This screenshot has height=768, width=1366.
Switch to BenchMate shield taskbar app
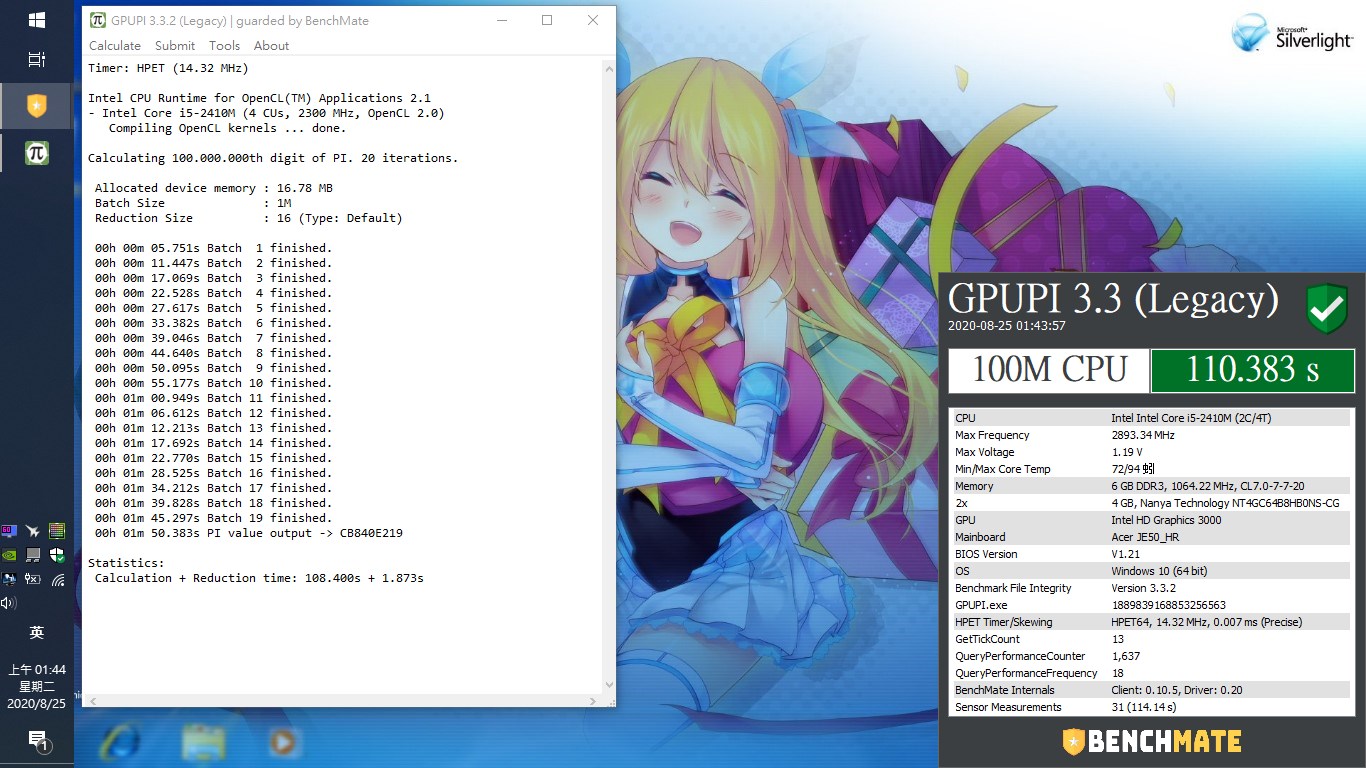point(36,105)
